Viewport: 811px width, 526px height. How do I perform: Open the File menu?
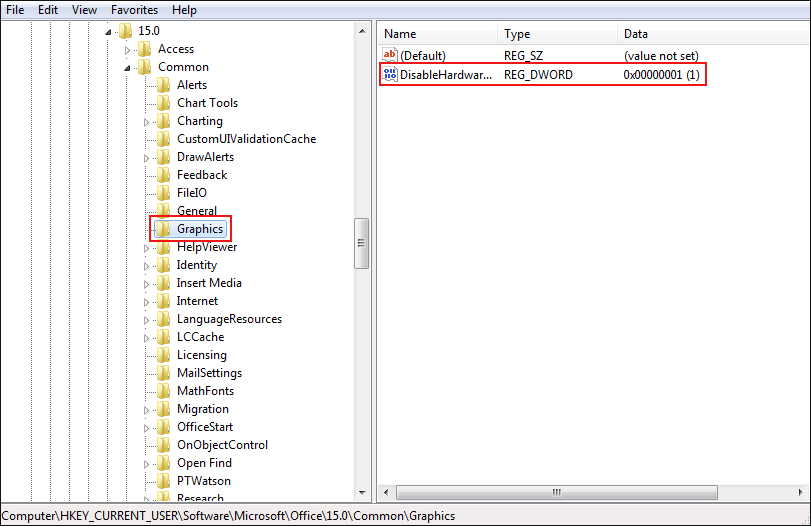15,10
